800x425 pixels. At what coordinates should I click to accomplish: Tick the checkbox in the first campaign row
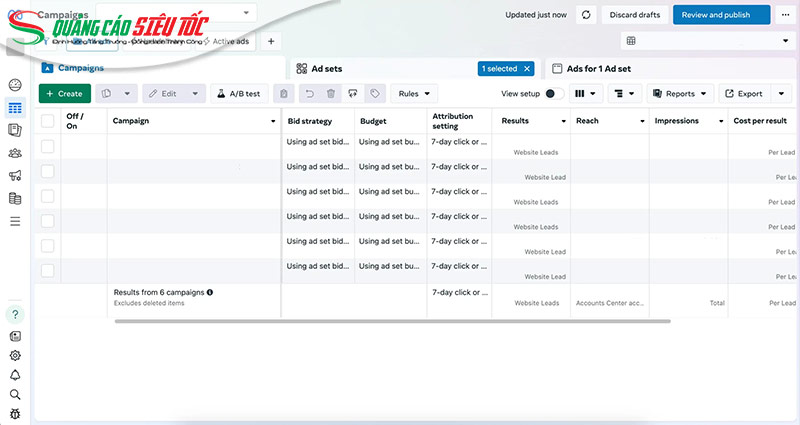47,146
